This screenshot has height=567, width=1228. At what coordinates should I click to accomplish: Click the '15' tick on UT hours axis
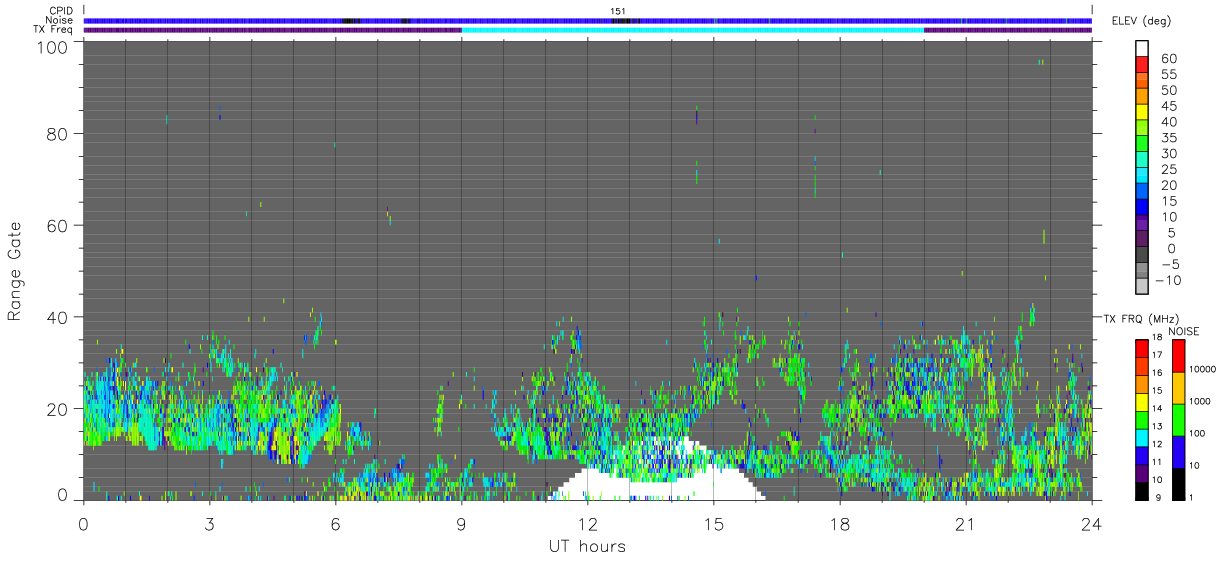[714, 523]
